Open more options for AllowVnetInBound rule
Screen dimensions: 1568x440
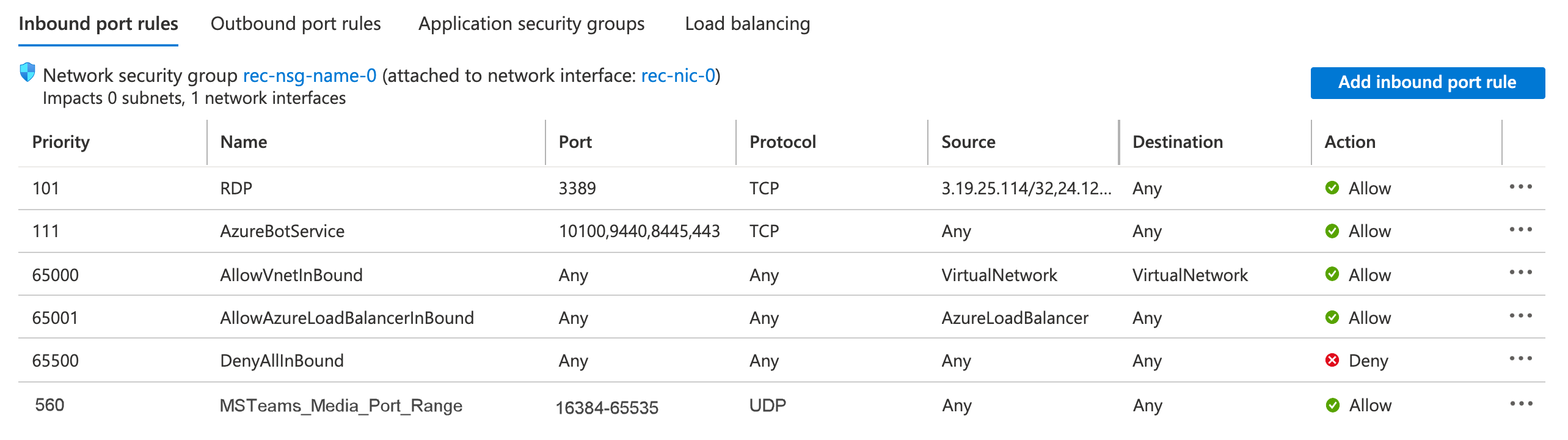1520,273
